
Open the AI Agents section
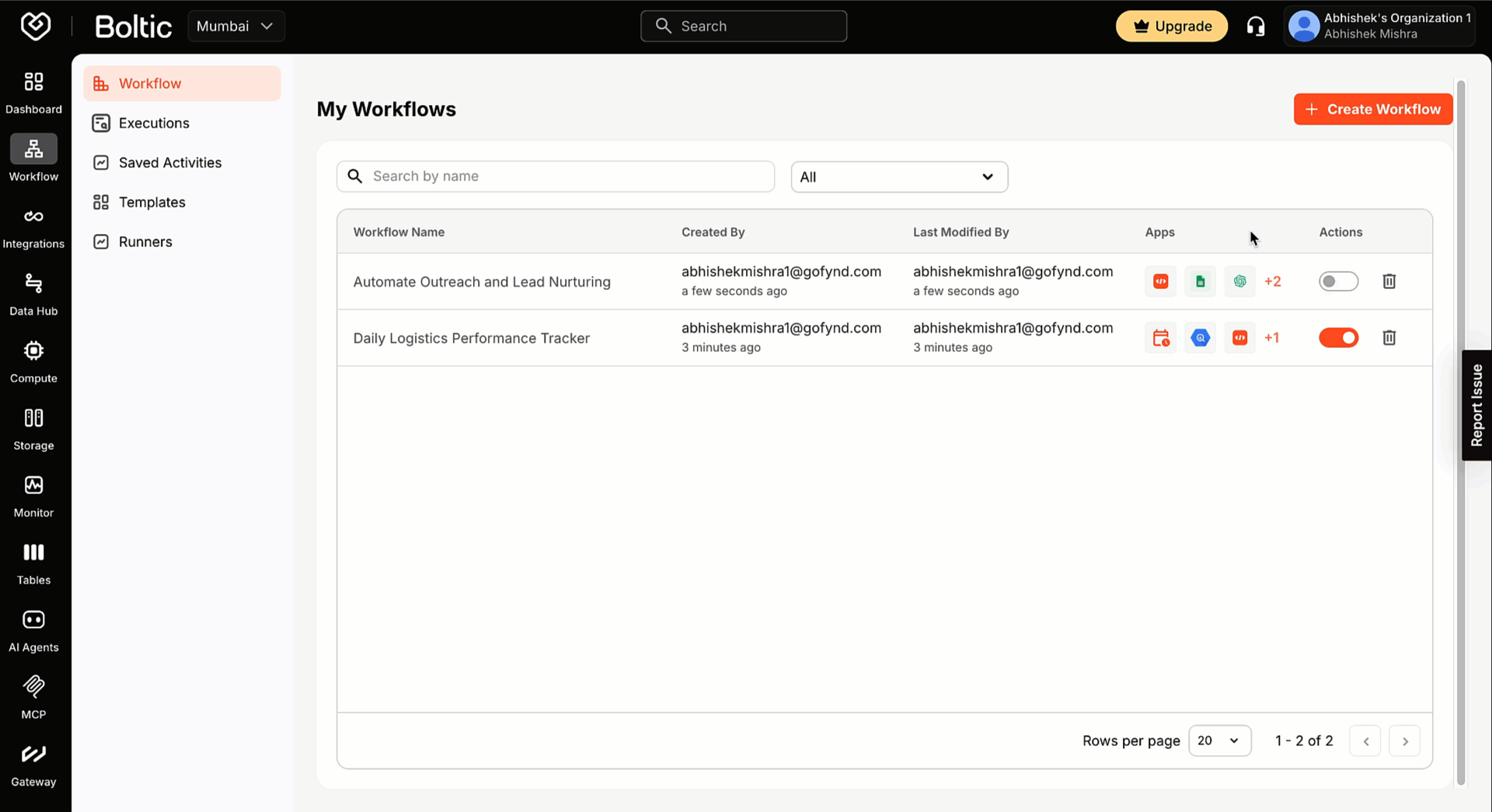tap(33, 628)
